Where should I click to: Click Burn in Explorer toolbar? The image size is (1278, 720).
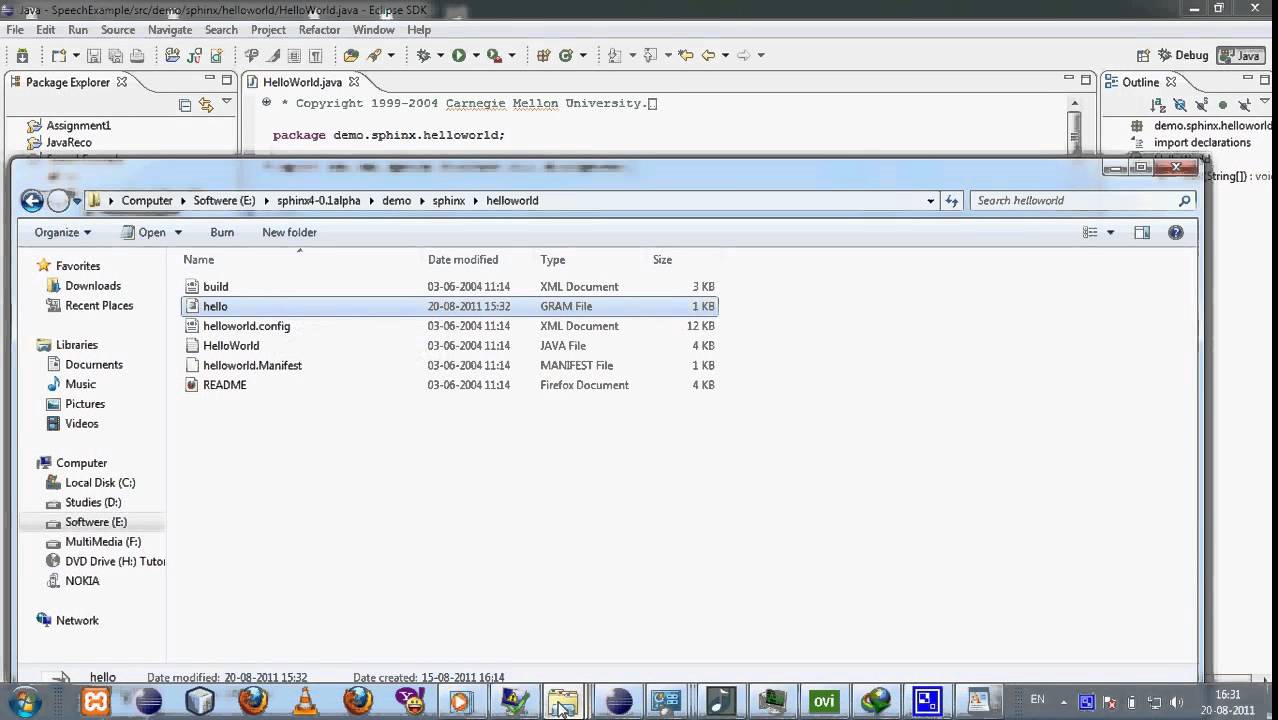tap(222, 232)
